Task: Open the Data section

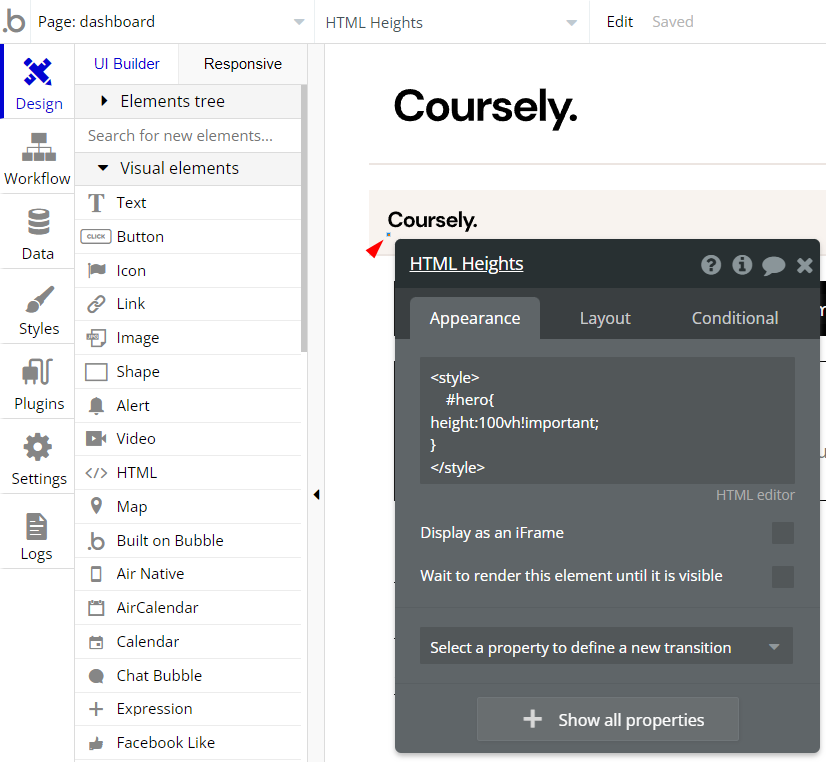Action: pos(37,233)
